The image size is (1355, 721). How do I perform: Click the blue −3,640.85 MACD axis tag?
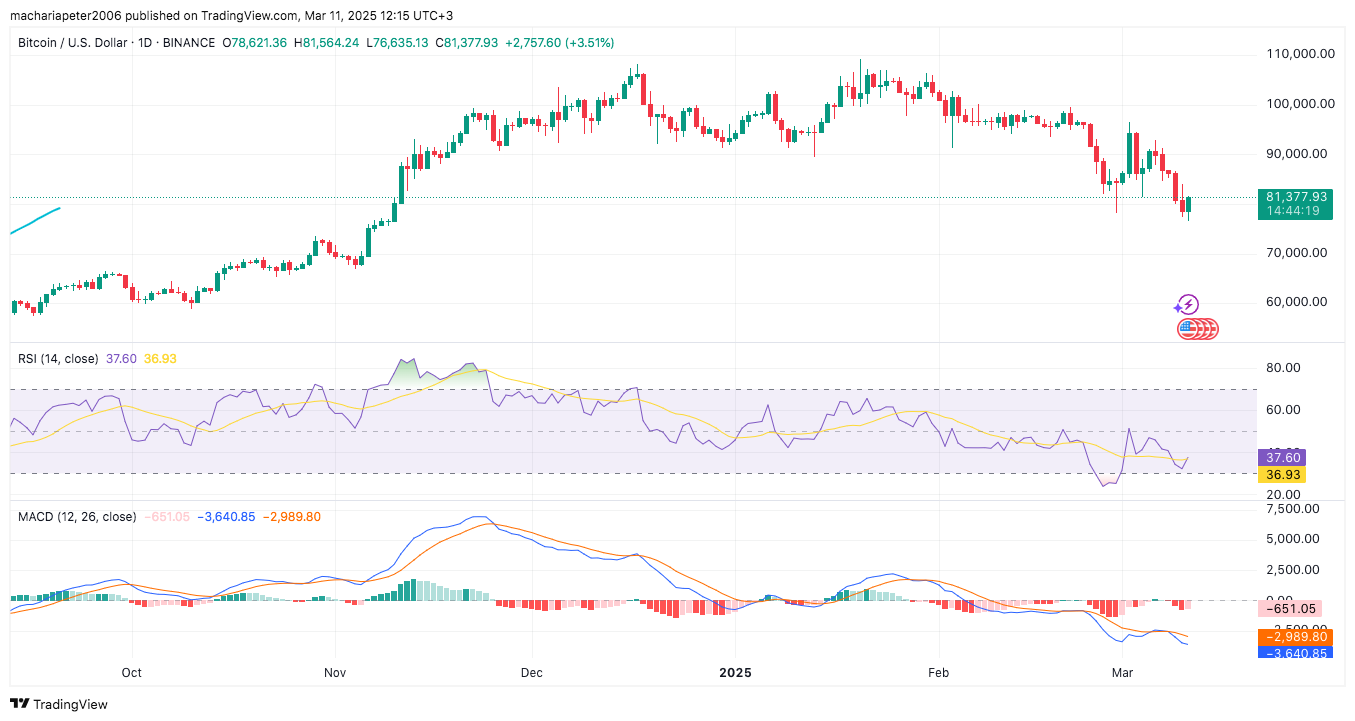coord(1294,653)
